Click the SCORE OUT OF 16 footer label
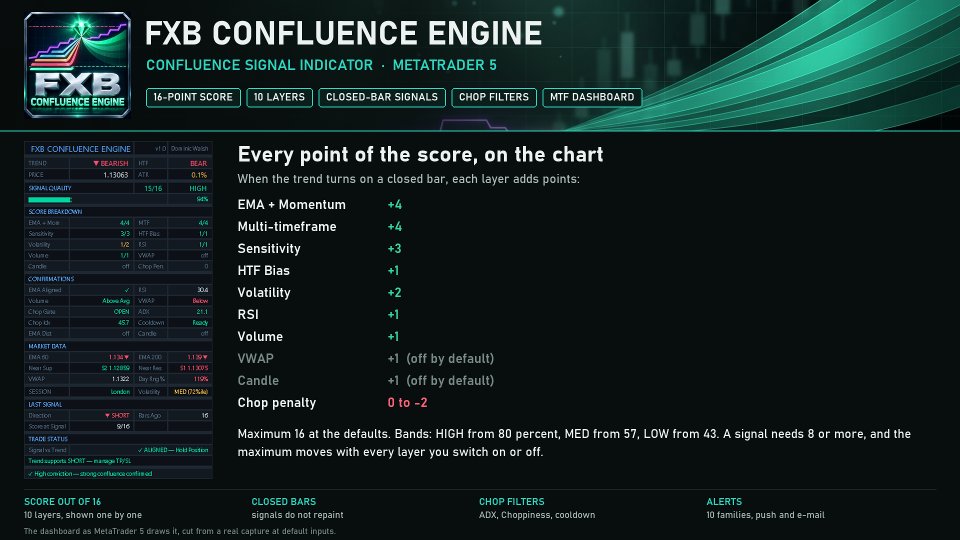The width and height of the screenshot is (960, 540). (62, 502)
